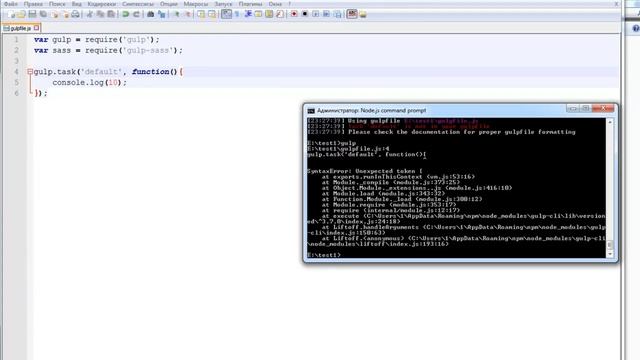
Task: Click blue help icon at right edge
Action: click(636, 28)
